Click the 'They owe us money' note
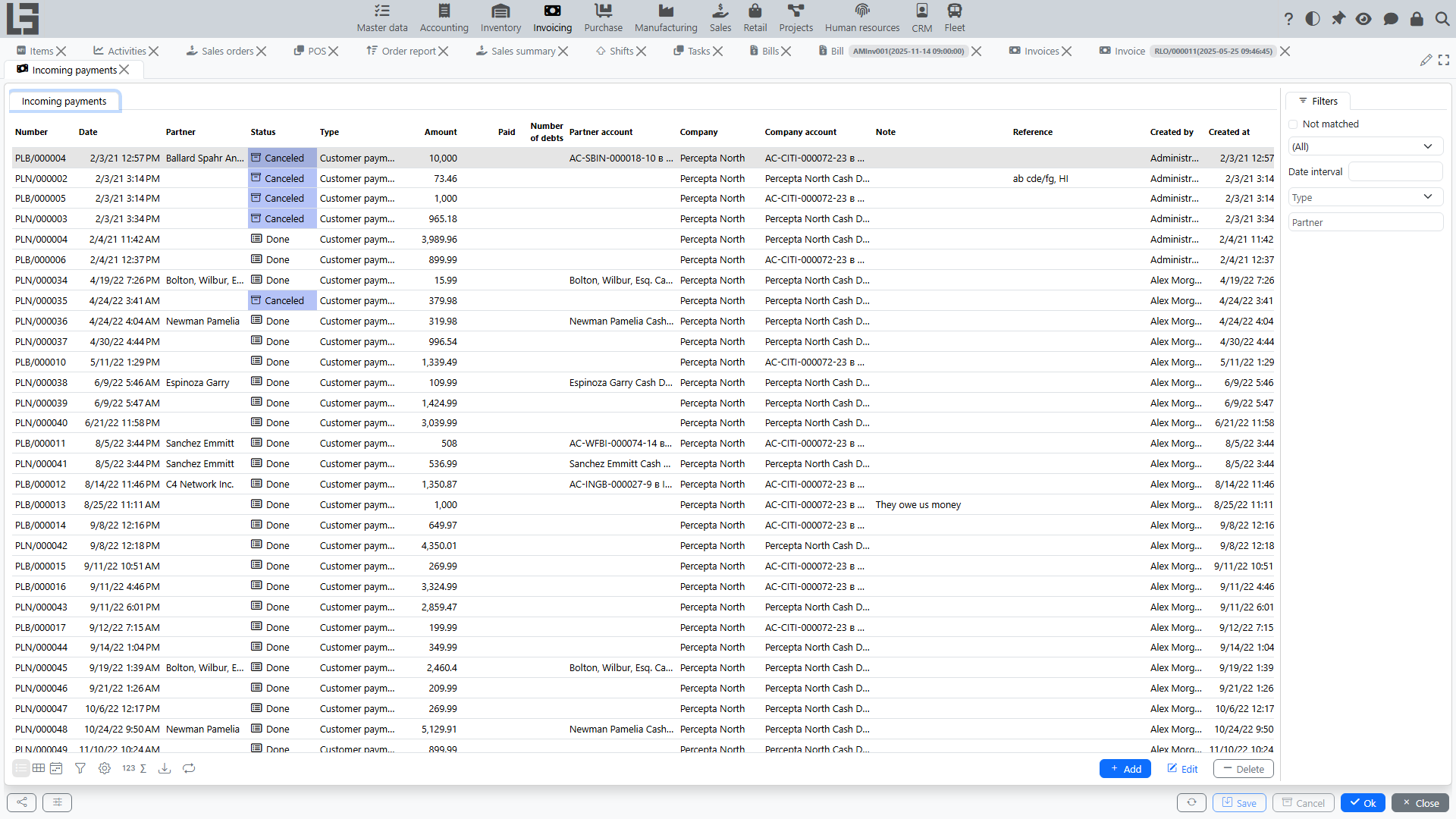This screenshot has width=1456, height=819. point(918,504)
